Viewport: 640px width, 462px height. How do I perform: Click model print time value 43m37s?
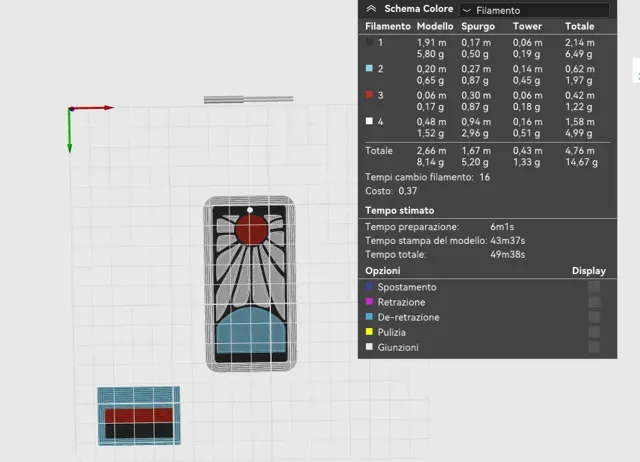click(507, 241)
